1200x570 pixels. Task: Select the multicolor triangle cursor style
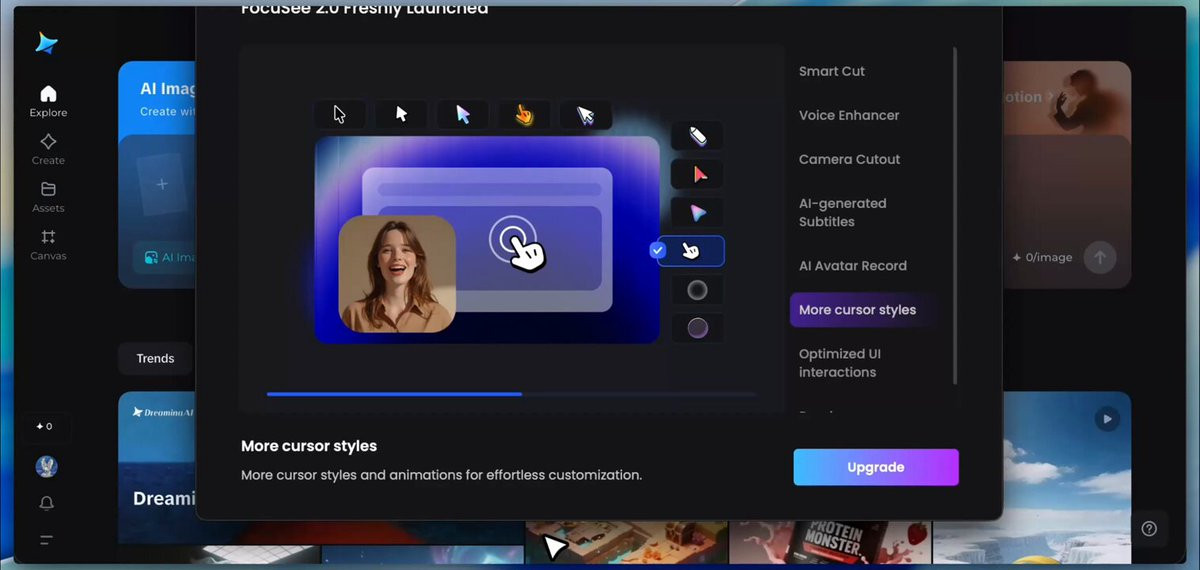(x=697, y=212)
